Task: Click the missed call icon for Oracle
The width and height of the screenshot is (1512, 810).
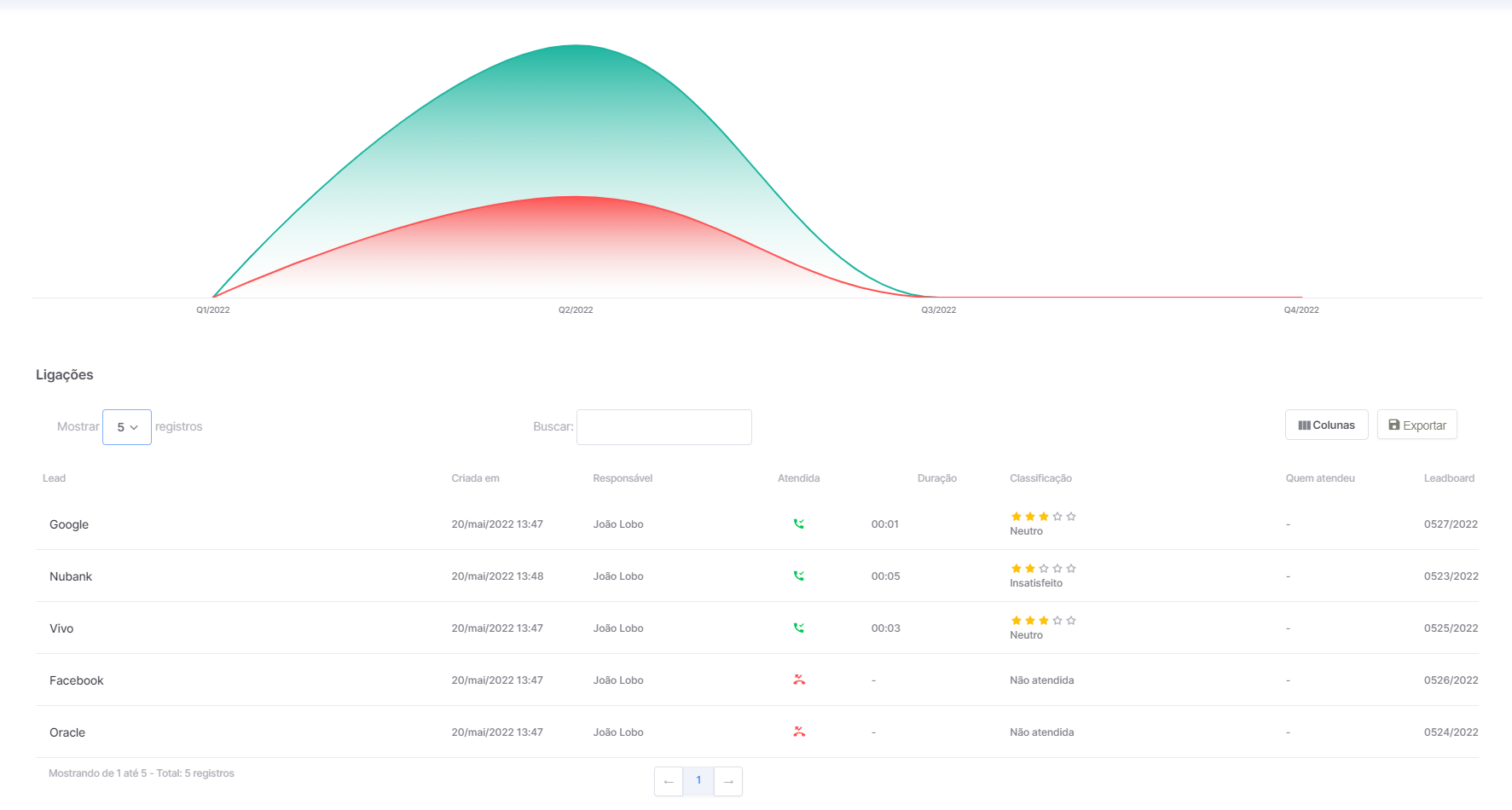Action: pyautogui.click(x=799, y=732)
